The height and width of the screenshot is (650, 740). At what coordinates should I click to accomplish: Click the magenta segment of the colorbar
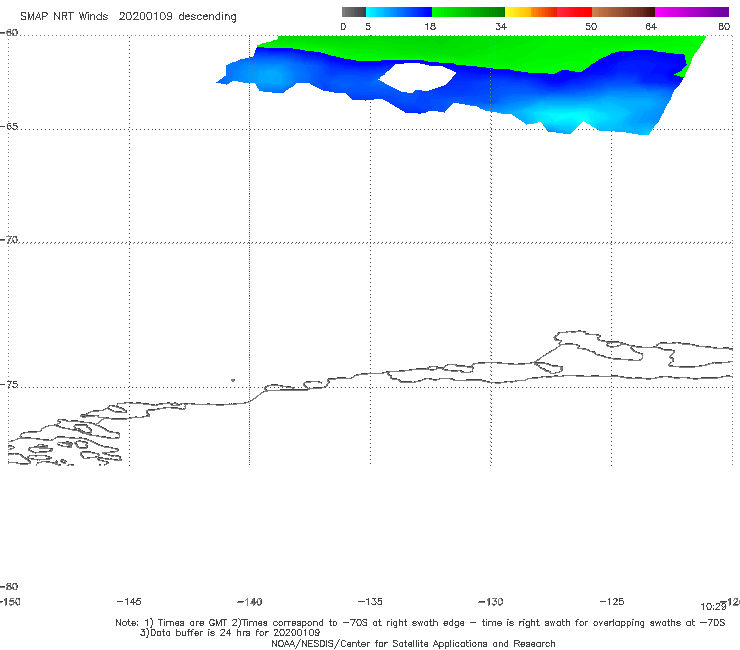(x=692, y=12)
